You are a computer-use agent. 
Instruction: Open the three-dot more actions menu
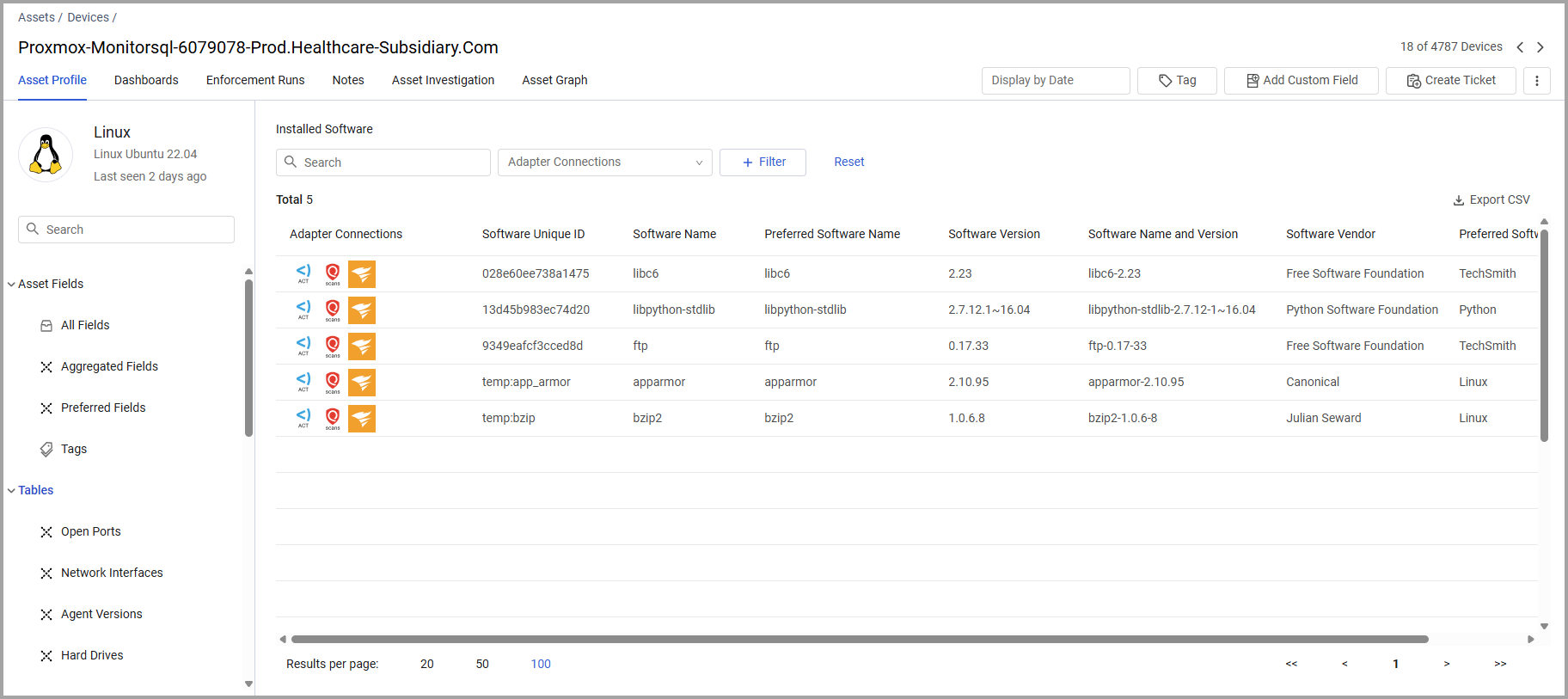coord(1537,81)
